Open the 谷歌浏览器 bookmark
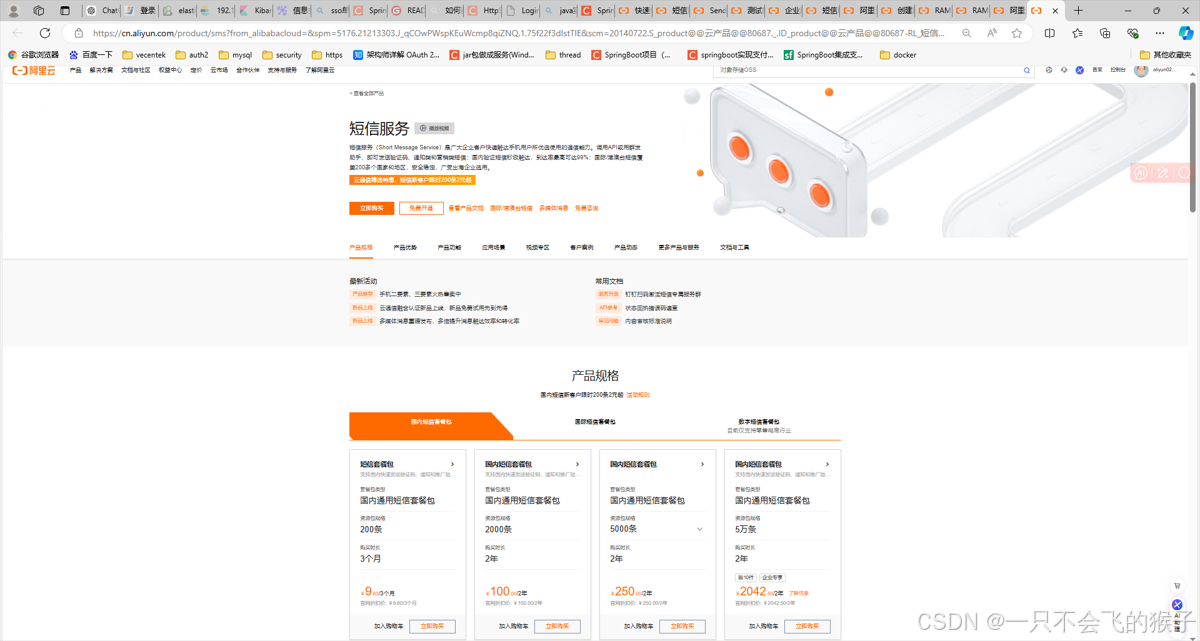The image size is (1200, 641). (x=33, y=55)
